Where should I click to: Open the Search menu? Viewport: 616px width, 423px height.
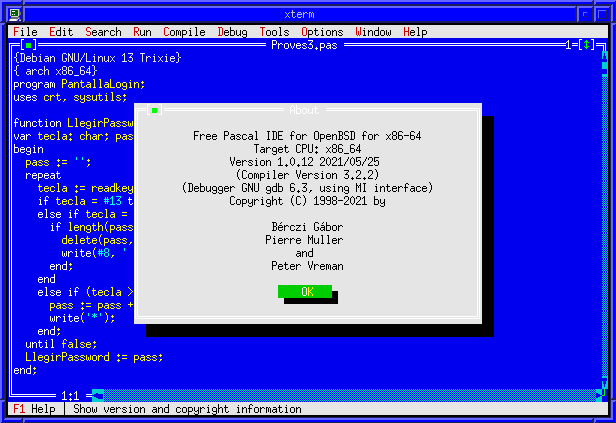click(x=103, y=32)
